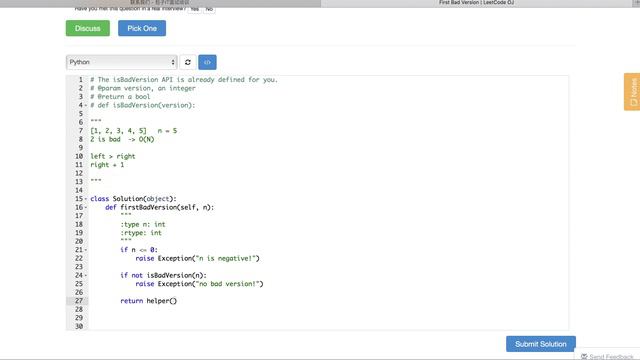Click the 'left > right' comment line
The height and width of the screenshot is (360, 640).
[x=113, y=156]
